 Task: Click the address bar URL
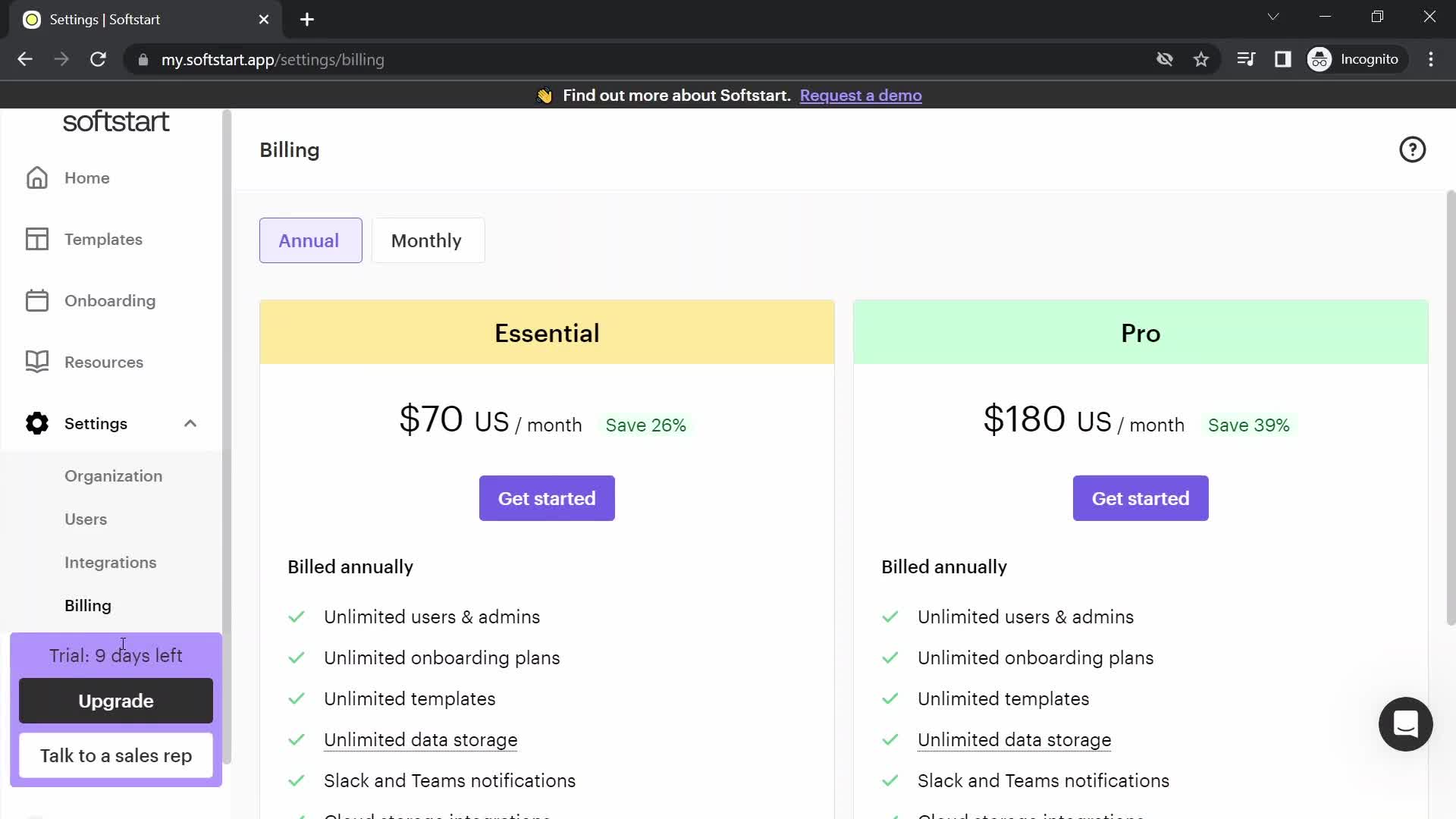pyautogui.click(x=273, y=59)
